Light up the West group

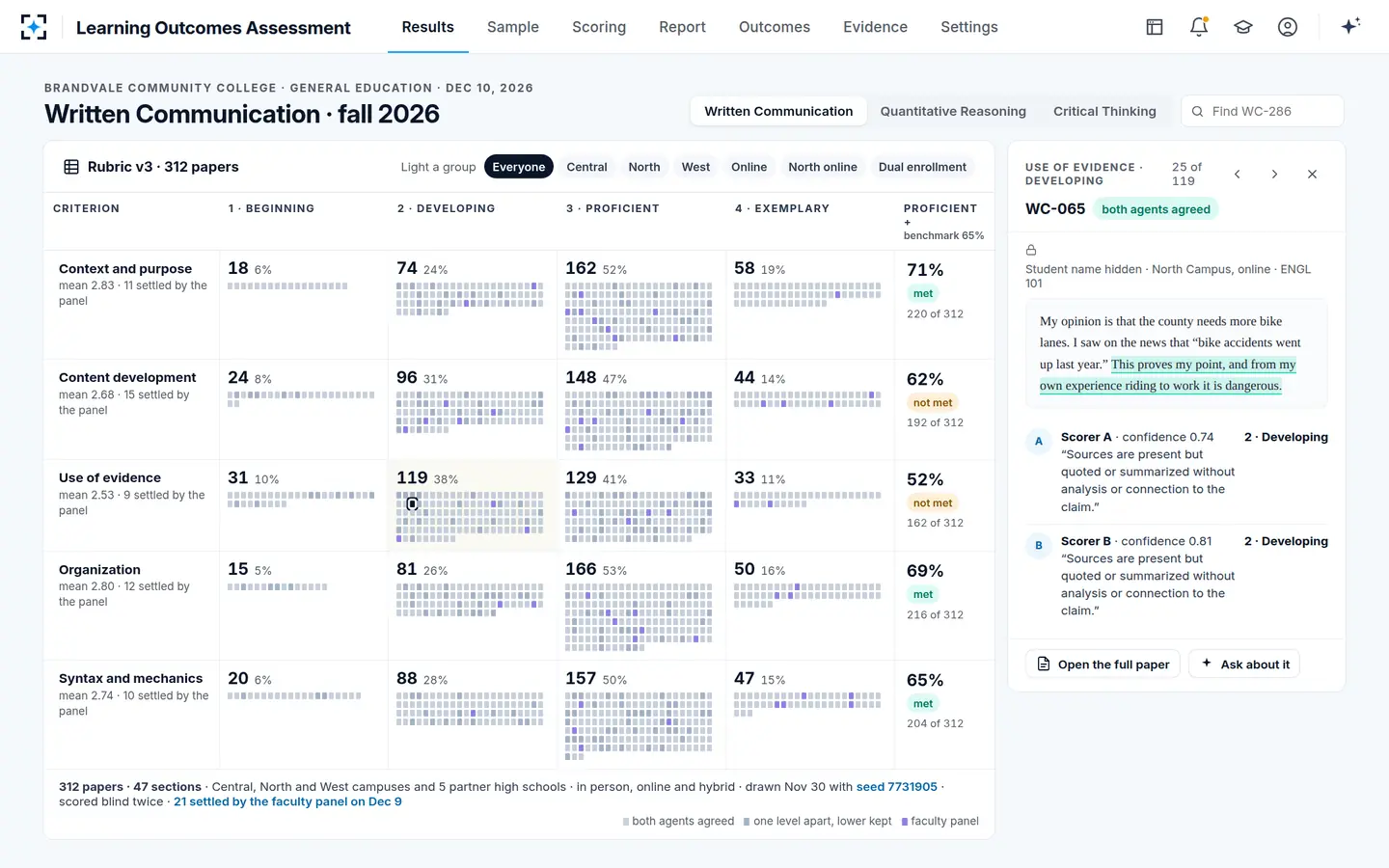695,167
